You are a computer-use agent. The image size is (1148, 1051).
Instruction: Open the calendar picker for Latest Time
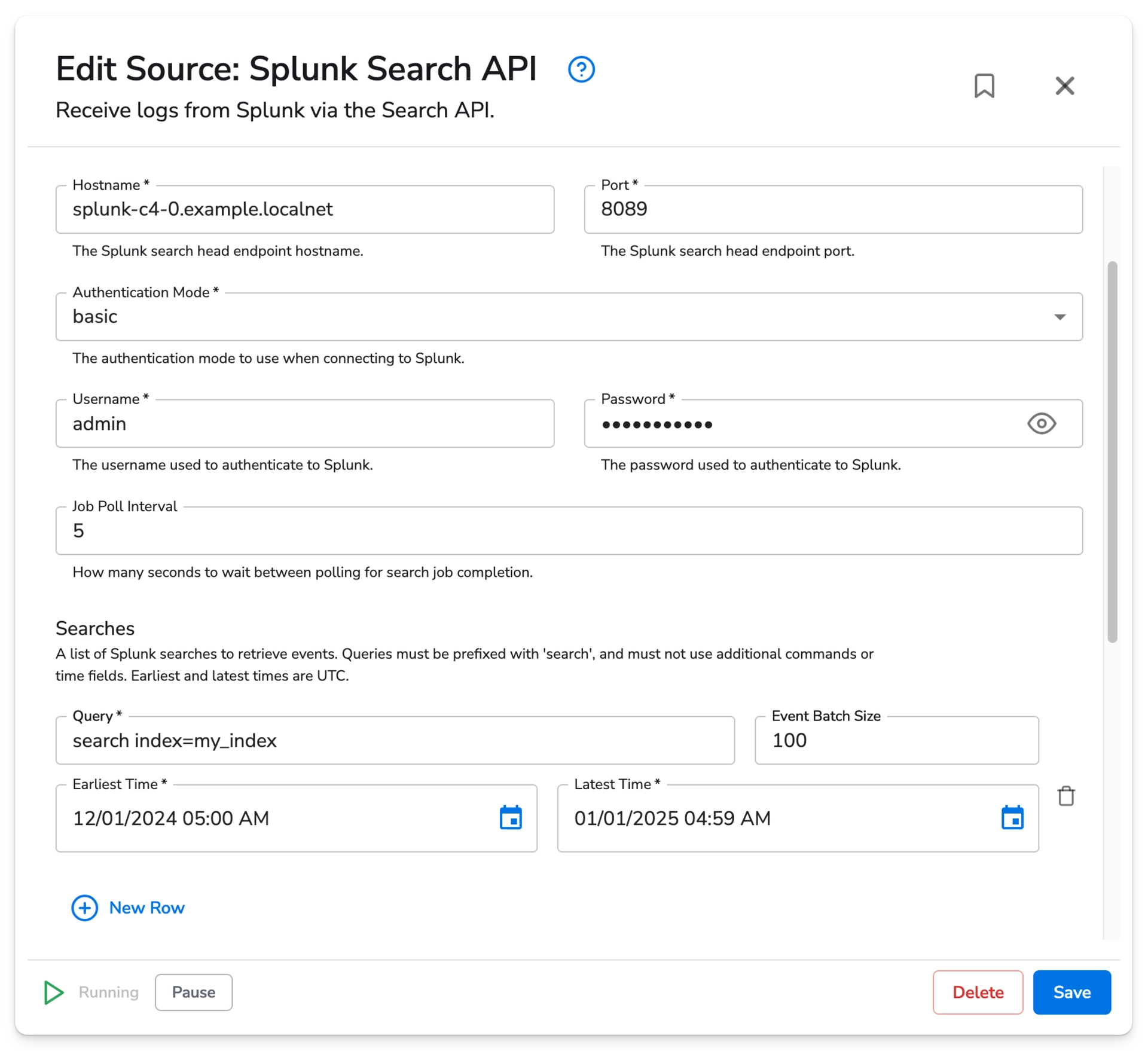pyautogui.click(x=1012, y=818)
